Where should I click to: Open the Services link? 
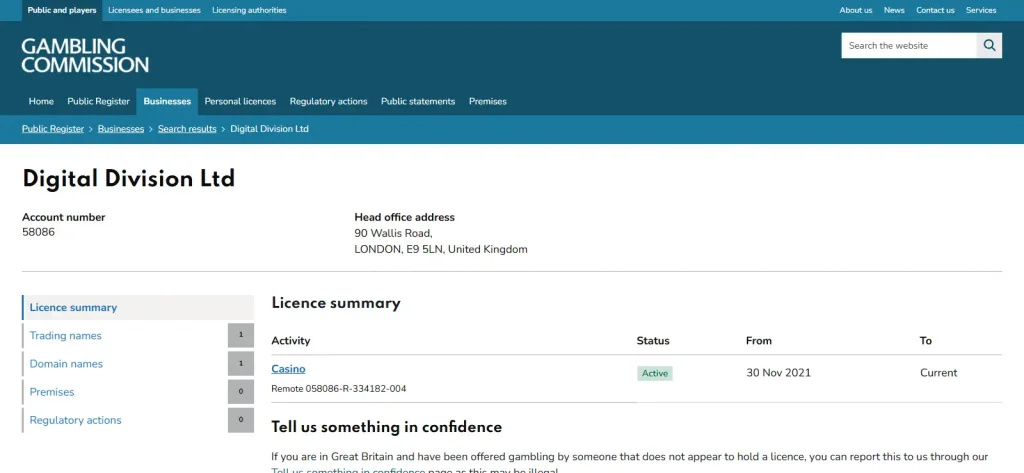click(981, 10)
